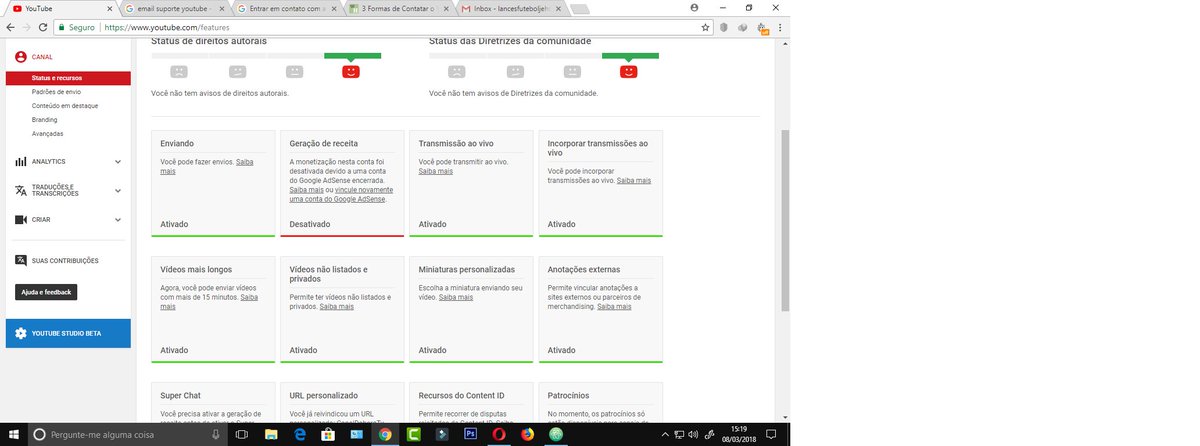Click the Criar video camera icon
The width and height of the screenshot is (1200, 446).
click(x=21, y=219)
